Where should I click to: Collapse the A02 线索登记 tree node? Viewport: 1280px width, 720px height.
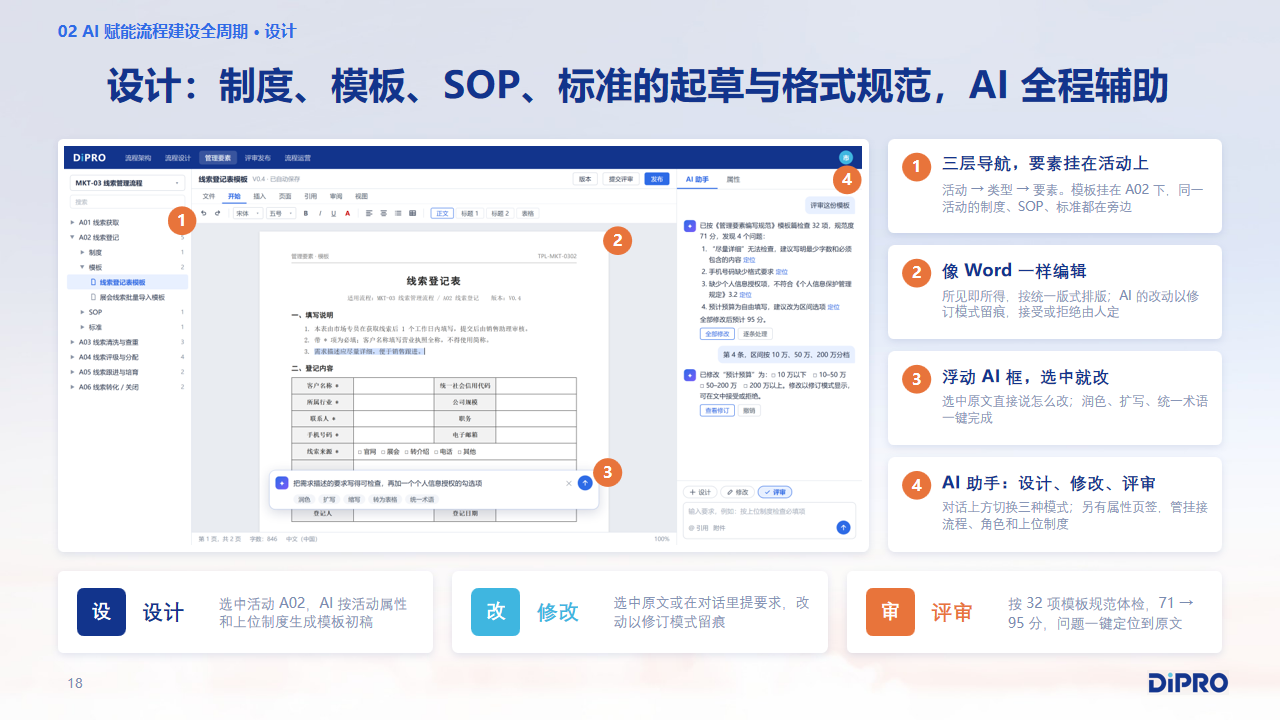coord(72,237)
